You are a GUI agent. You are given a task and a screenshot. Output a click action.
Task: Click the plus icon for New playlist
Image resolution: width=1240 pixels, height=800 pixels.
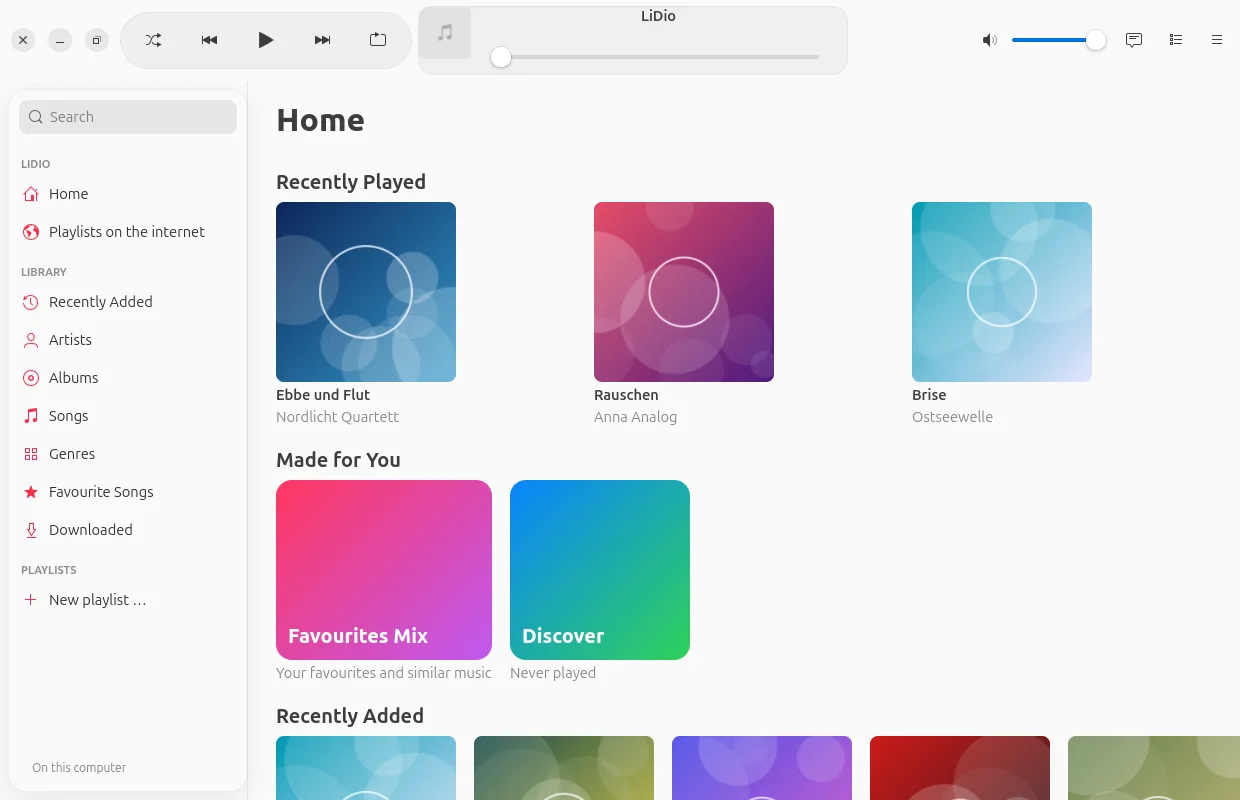(31, 600)
